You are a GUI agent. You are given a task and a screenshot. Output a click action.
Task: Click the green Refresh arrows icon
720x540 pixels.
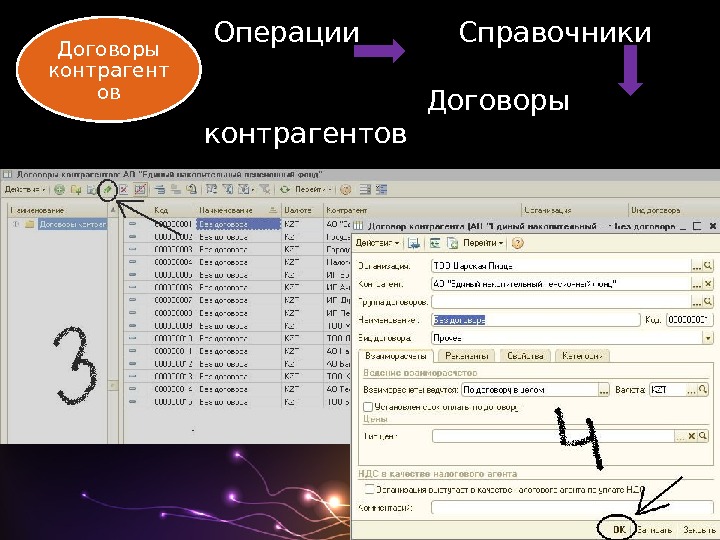click(x=285, y=189)
